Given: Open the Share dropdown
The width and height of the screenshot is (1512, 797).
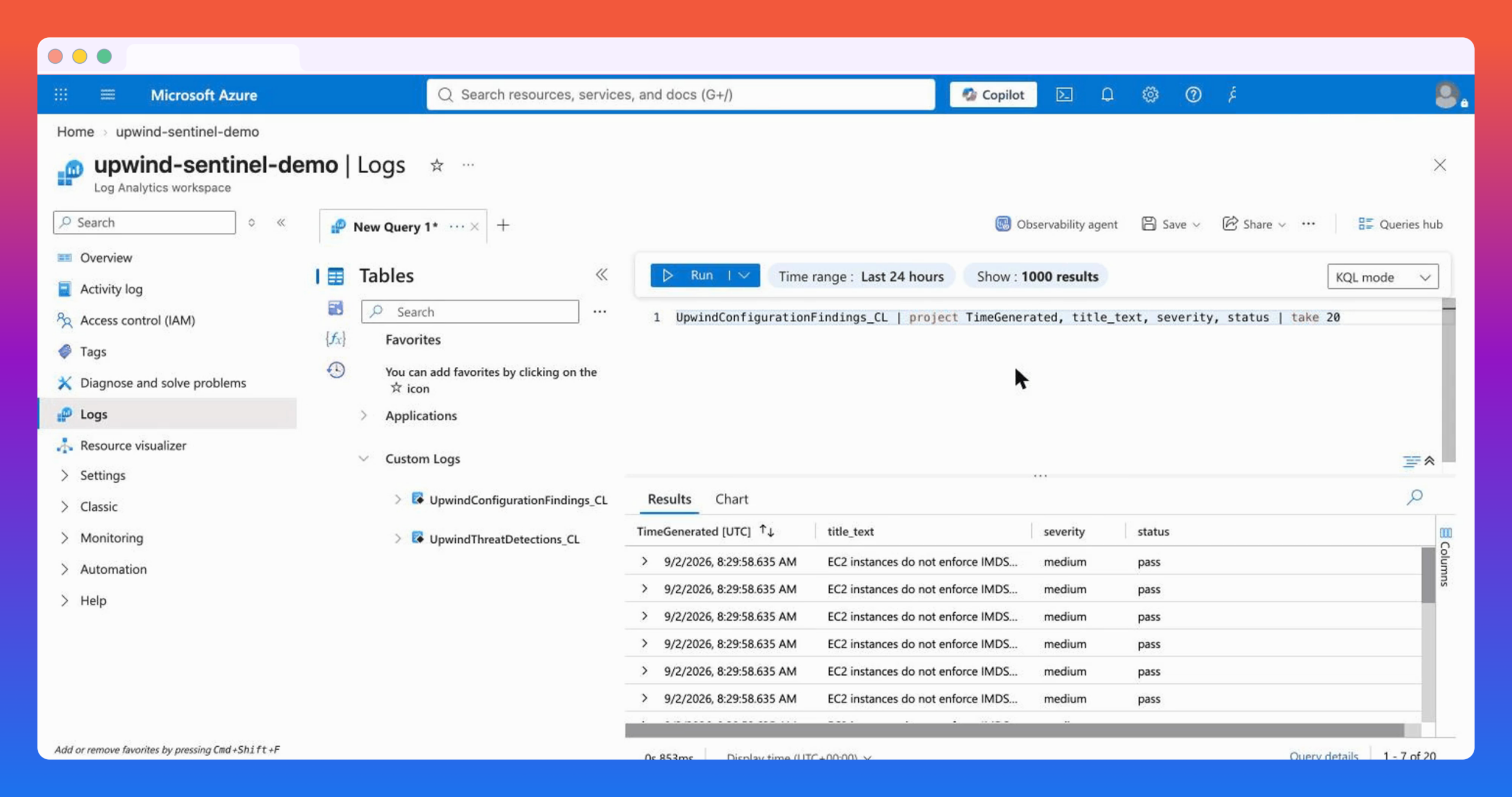Looking at the screenshot, I should coord(1254,225).
